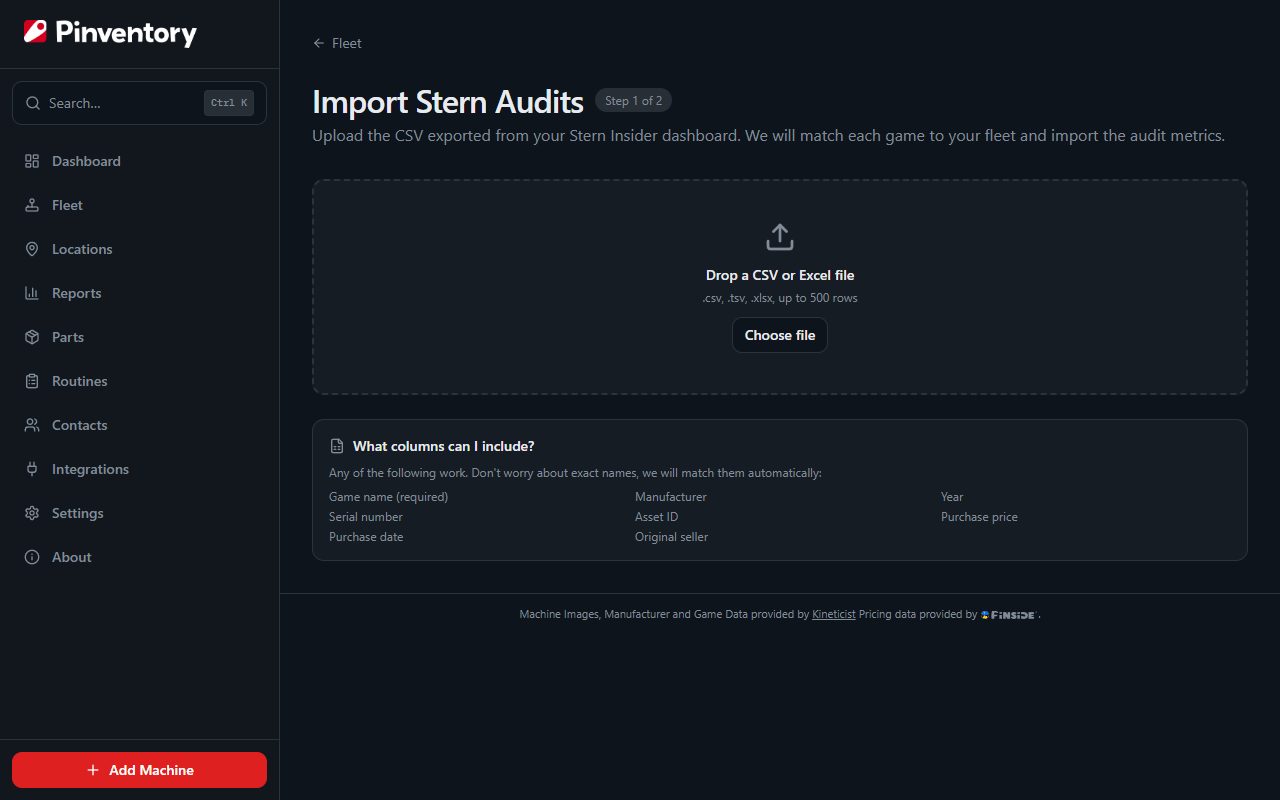1280x800 pixels.
Task: Click the Finside logo in footer
Action: [x=1009, y=615]
